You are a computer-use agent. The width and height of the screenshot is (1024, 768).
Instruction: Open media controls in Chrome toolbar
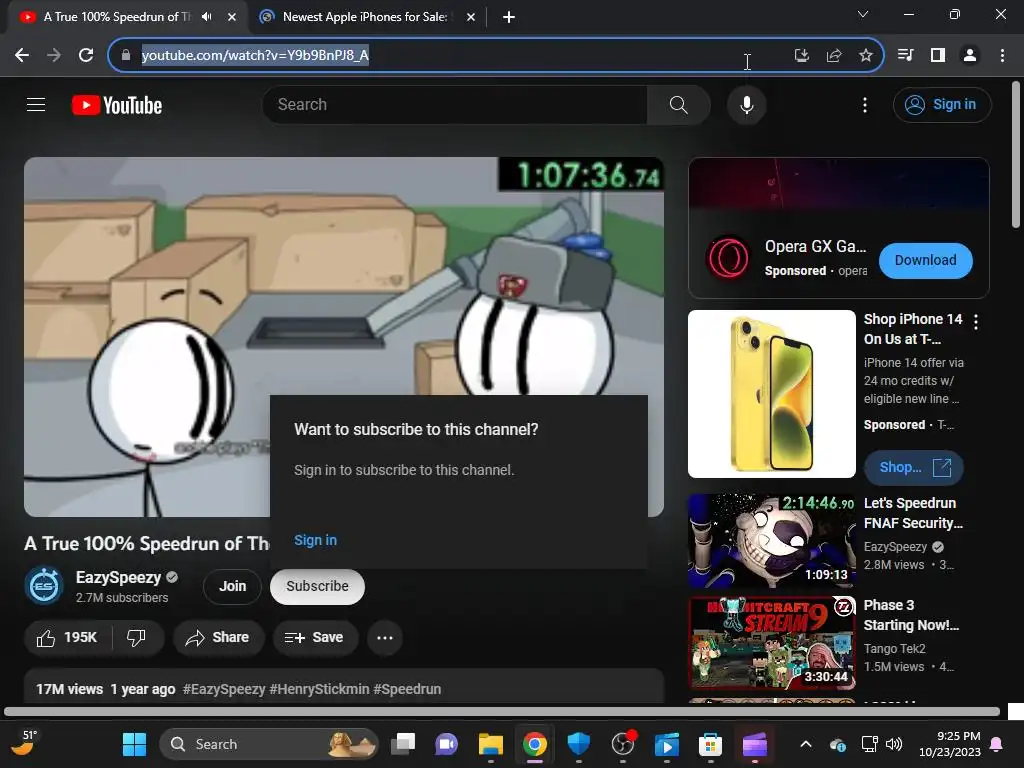coord(905,56)
